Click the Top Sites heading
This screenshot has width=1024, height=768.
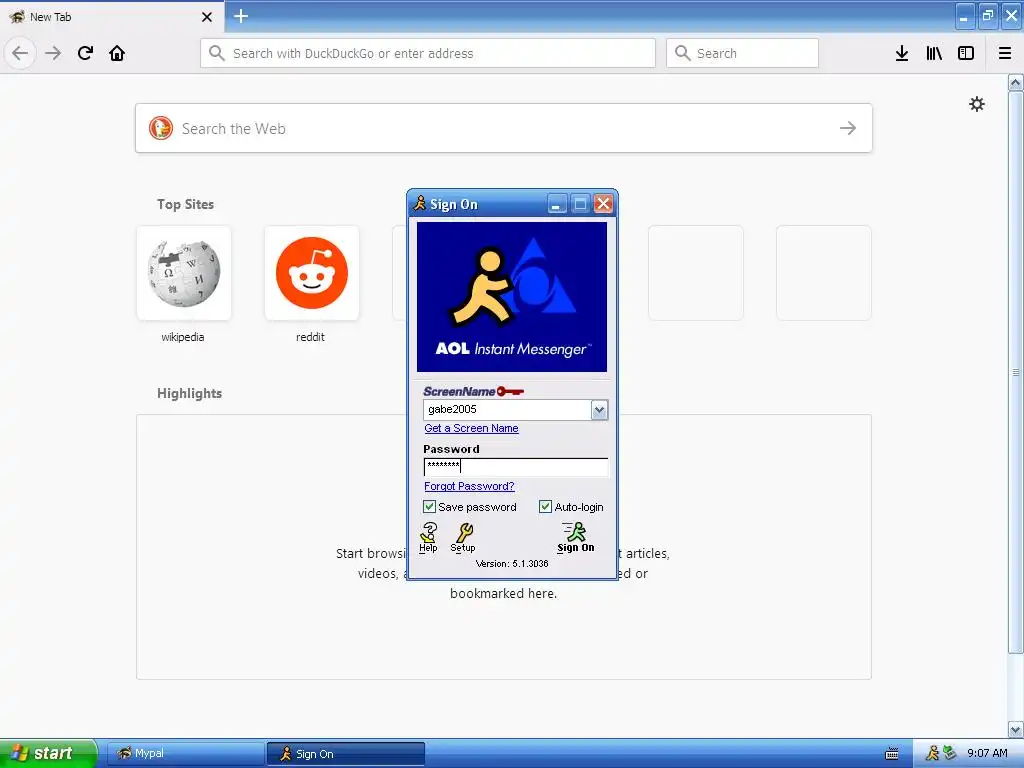[x=185, y=204]
